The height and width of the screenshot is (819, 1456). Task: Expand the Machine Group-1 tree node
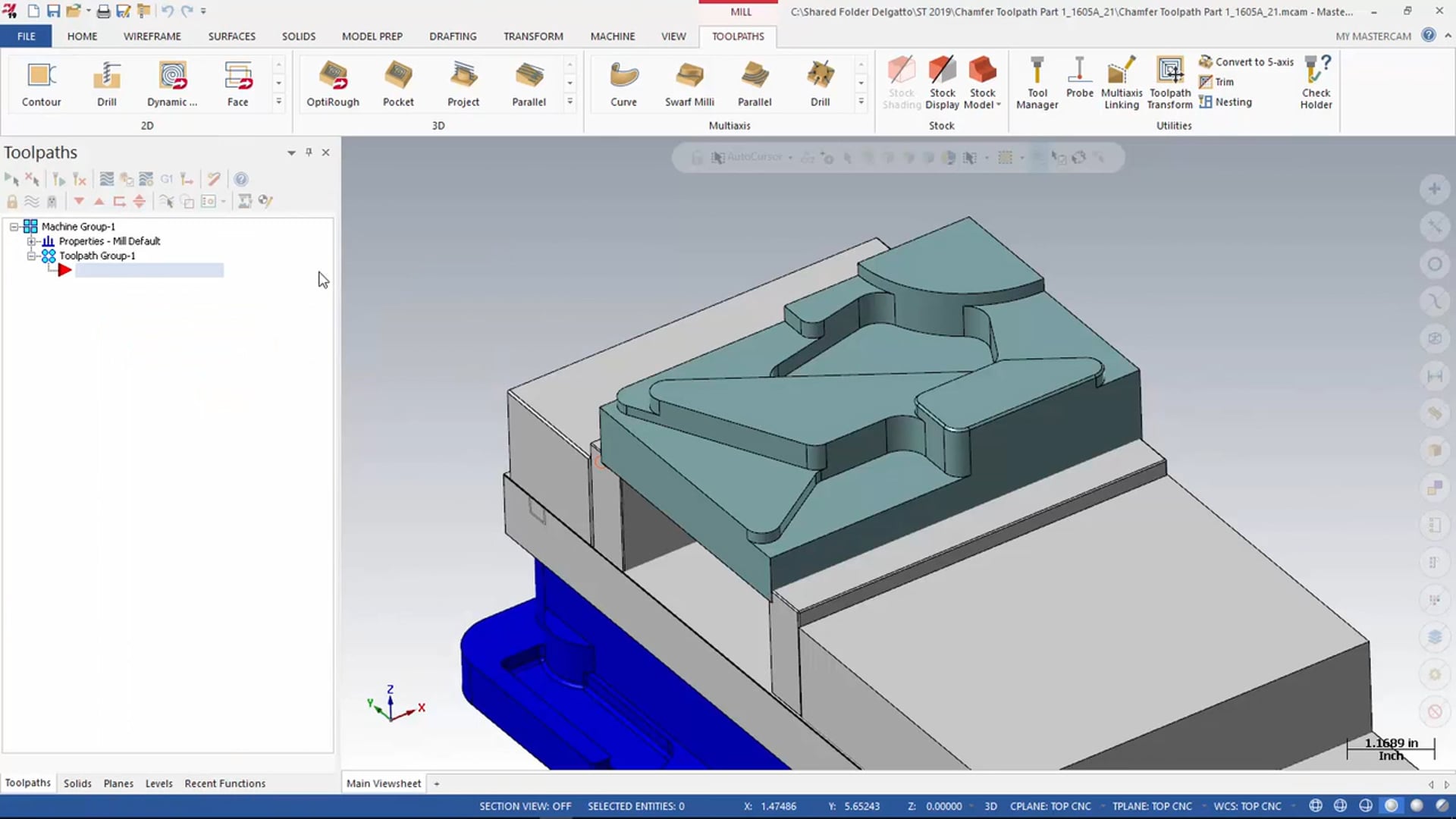(14, 226)
